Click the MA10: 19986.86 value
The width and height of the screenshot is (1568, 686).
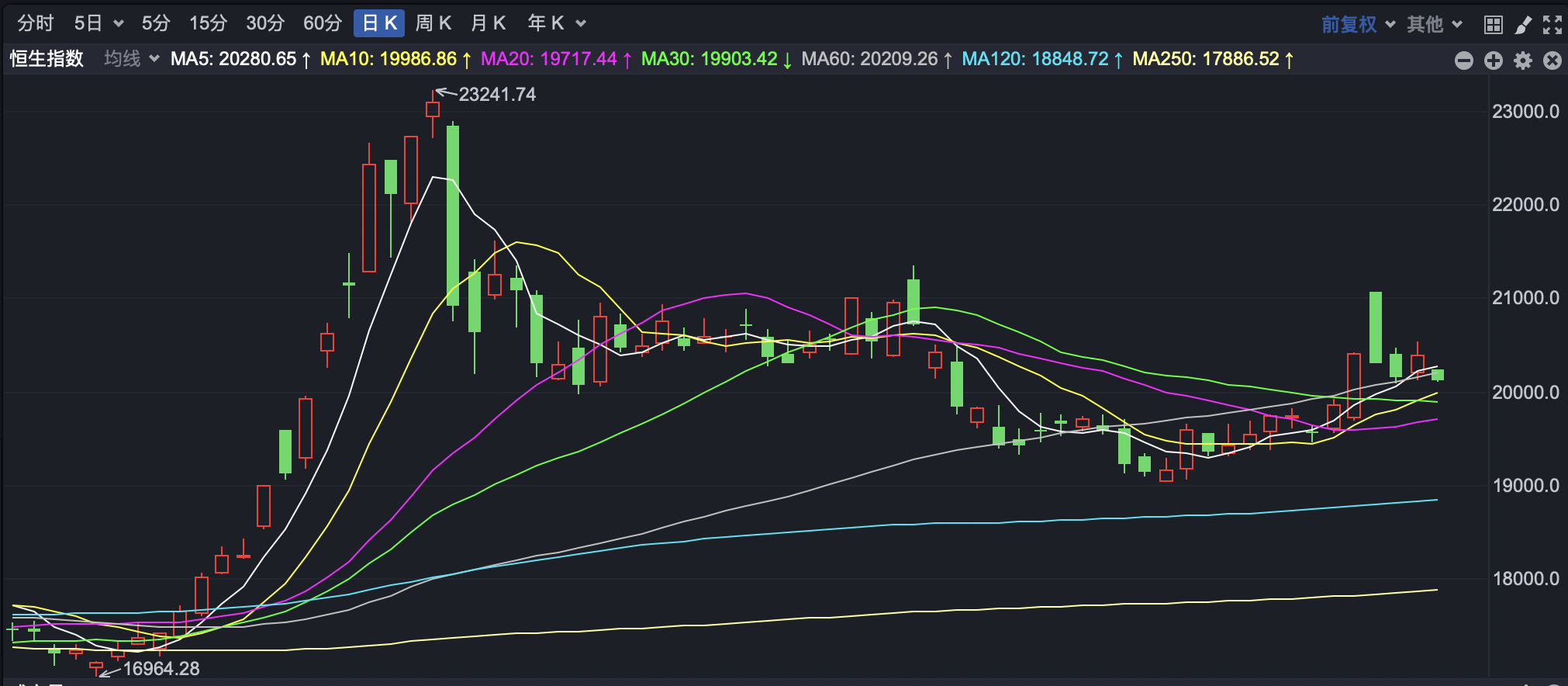pyautogui.click(x=395, y=59)
